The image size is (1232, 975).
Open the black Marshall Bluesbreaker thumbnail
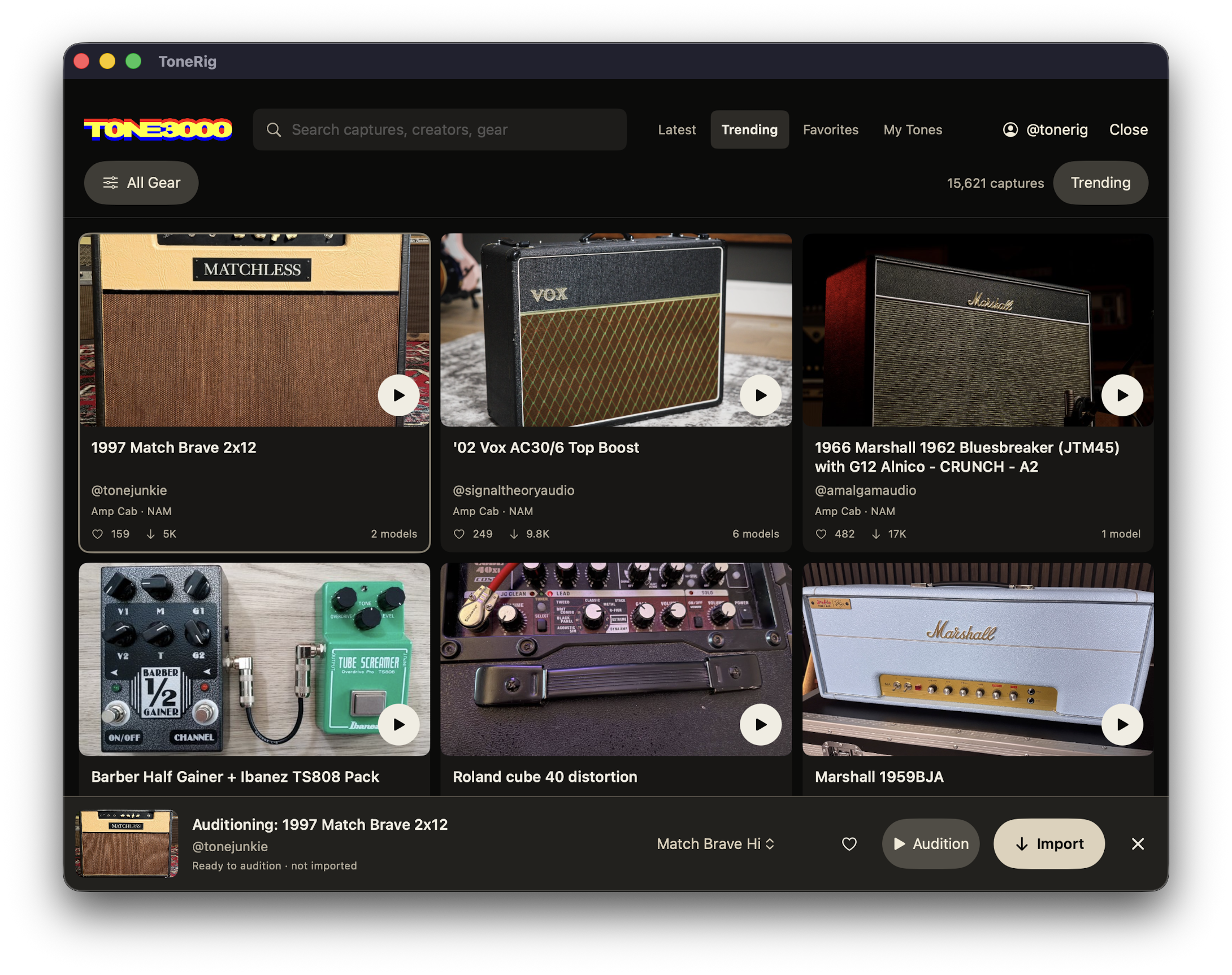(x=977, y=330)
